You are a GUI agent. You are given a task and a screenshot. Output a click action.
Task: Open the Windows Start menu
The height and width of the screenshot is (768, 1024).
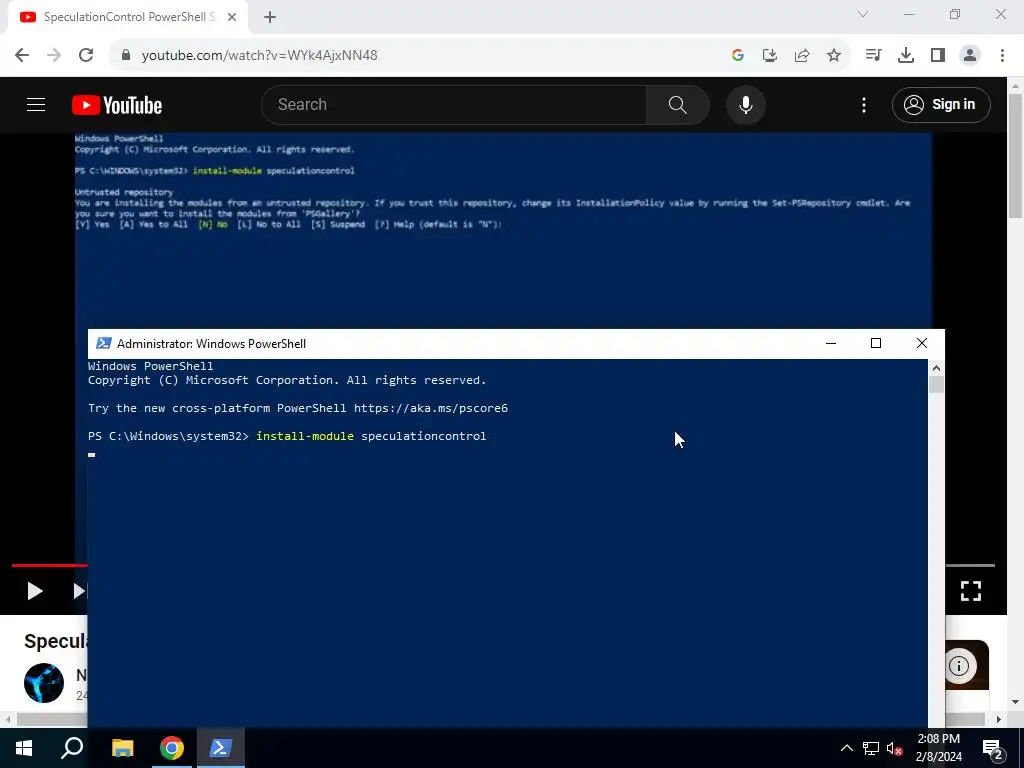pos(24,748)
